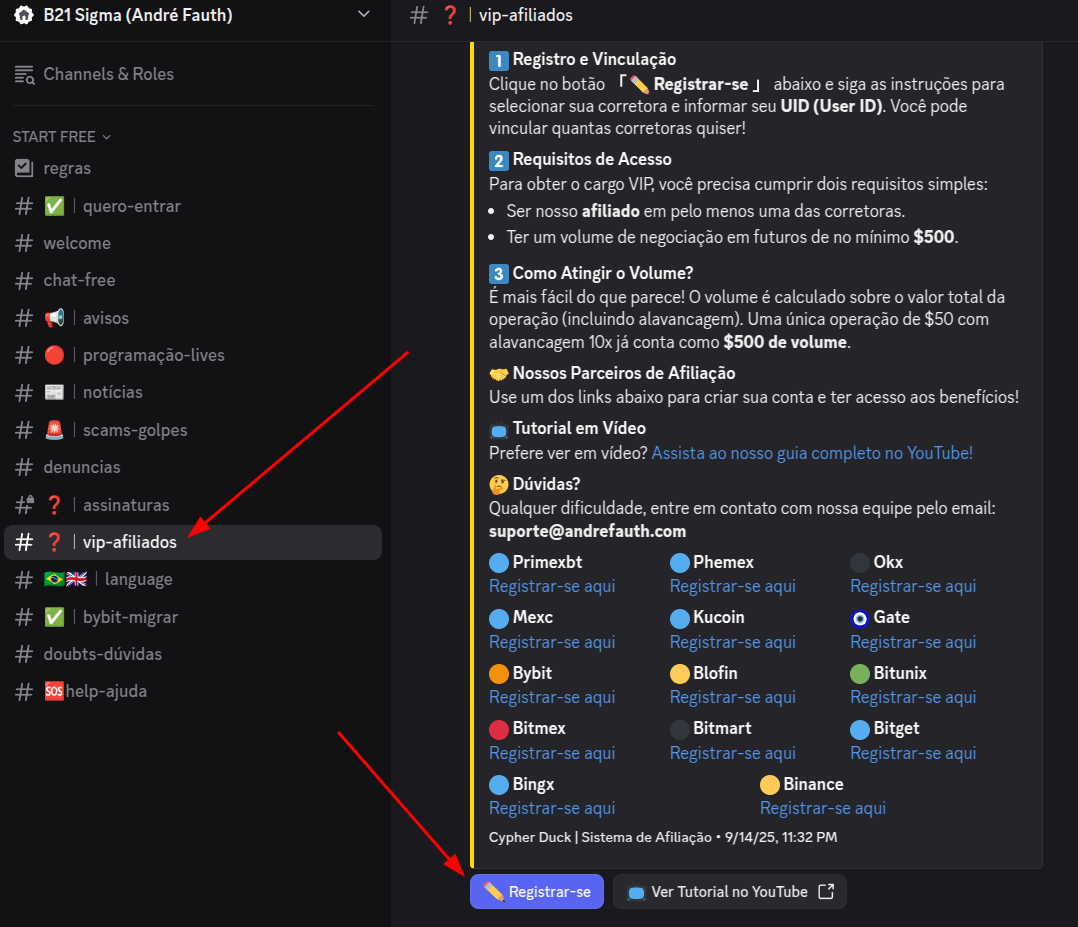This screenshot has width=1078, height=927.
Task: Click the vip-afiliados channel title in header
Action: [525, 15]
